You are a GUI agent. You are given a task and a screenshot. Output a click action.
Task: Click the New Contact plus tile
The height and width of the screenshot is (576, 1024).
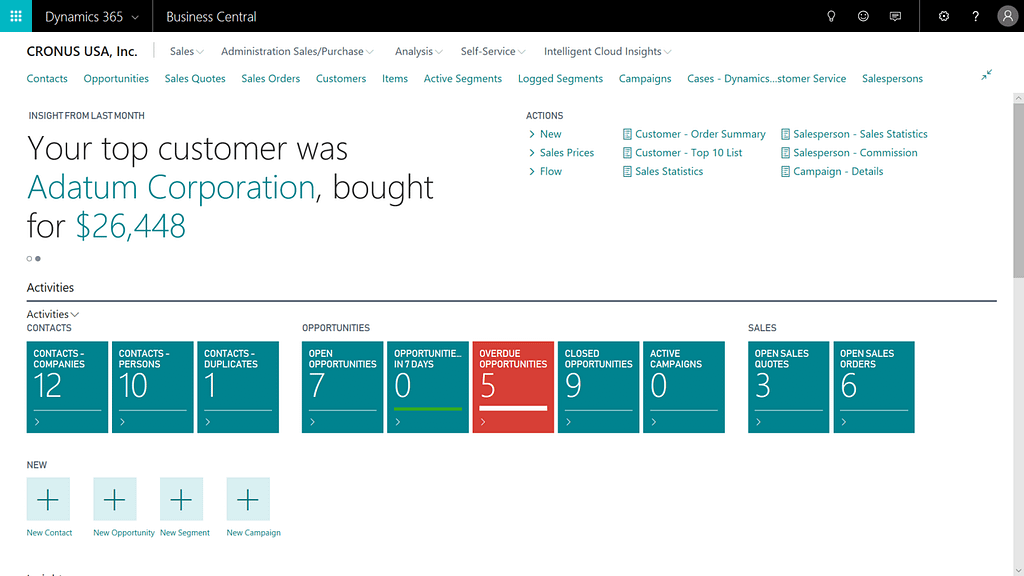pyautogui.click(x=48, y=500)
